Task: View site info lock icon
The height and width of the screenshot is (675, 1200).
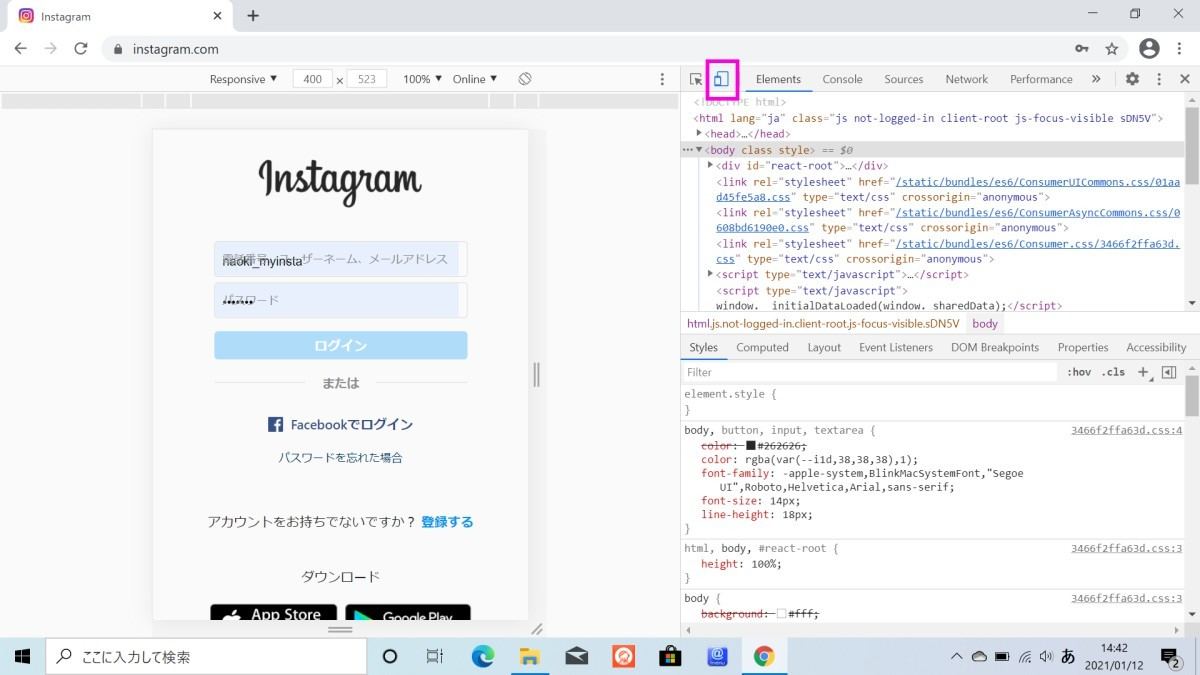Action: tap(119, 49)
